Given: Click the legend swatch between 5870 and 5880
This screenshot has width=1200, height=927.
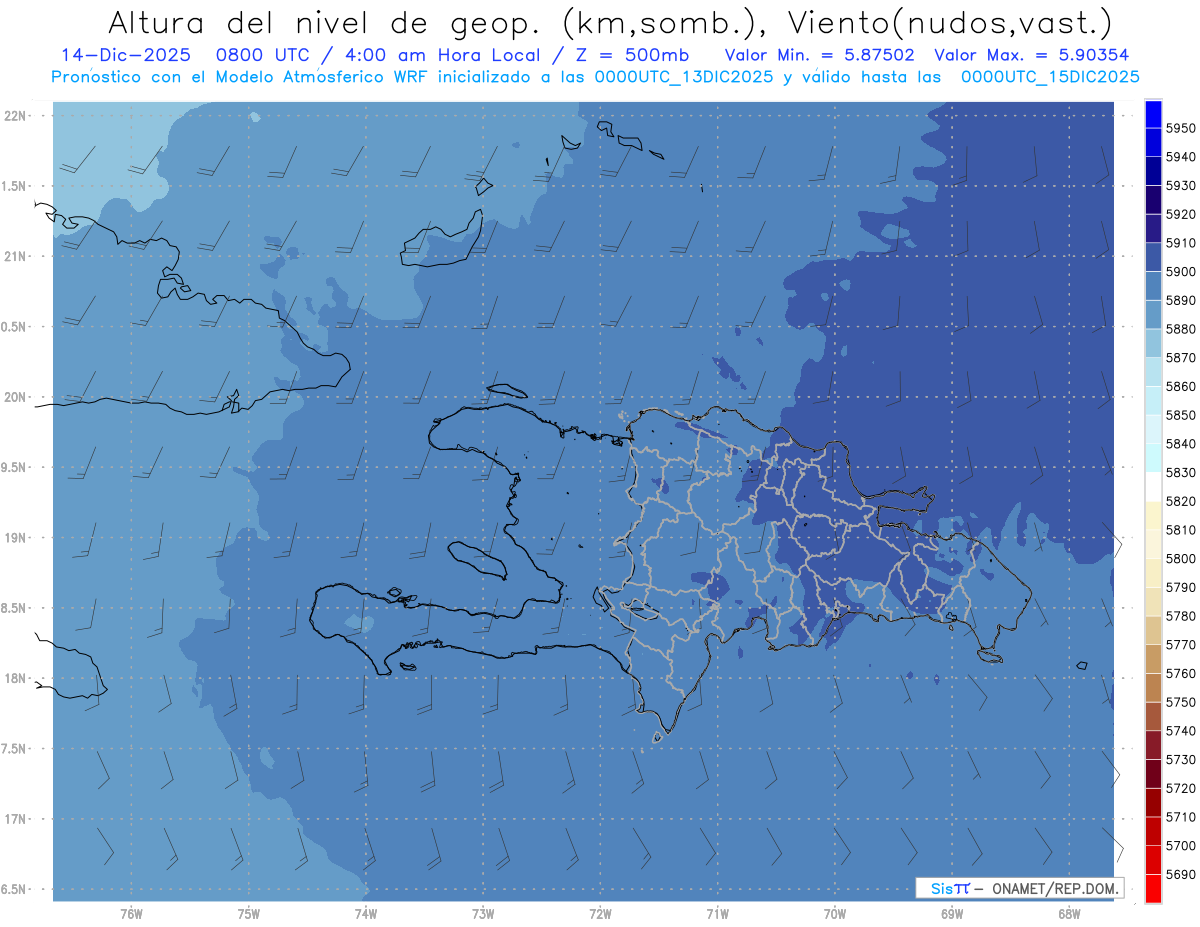Looking at the screenshot, I should [1153, 343].
